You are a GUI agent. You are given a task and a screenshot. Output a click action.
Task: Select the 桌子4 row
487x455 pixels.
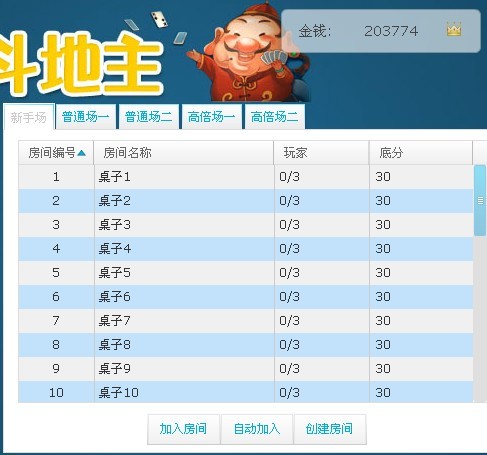(246, 249)
